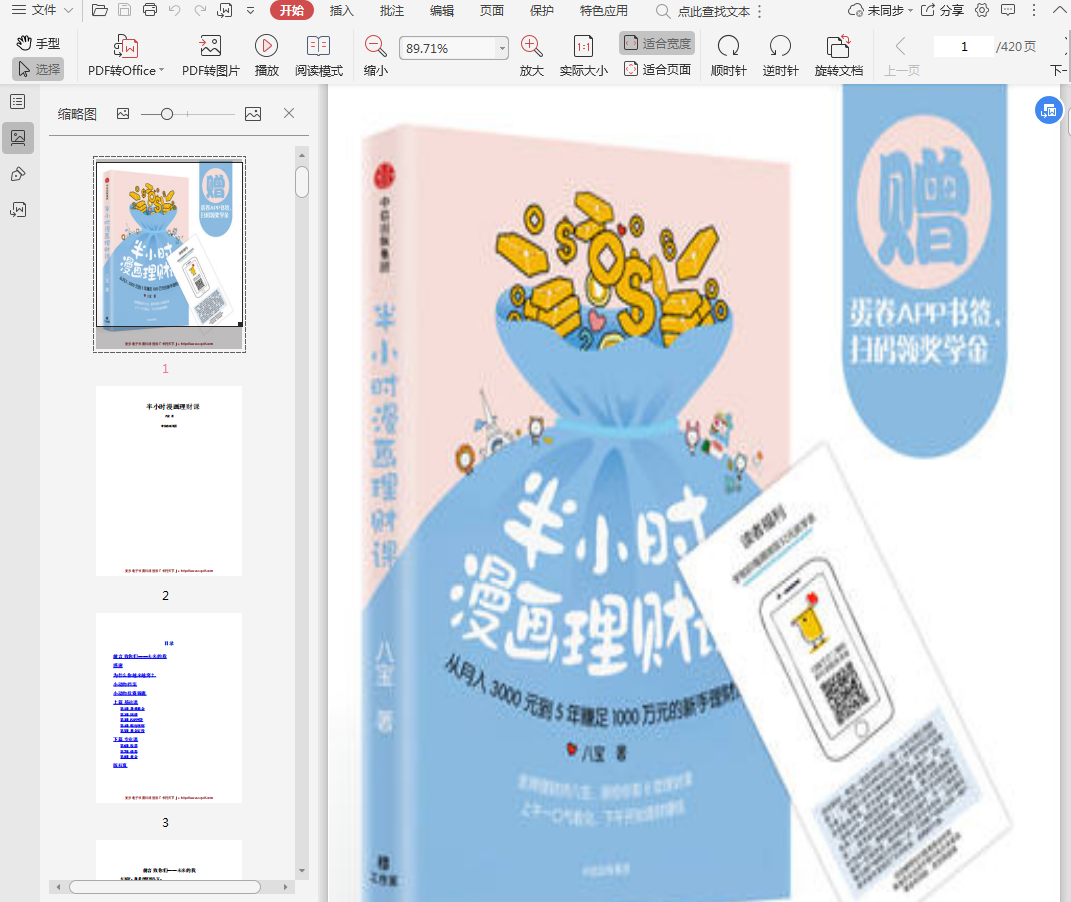Image resolution: width=1071 pixels, height=902 pixels.
Task: Click the print icon
Action: coord(150,10)
